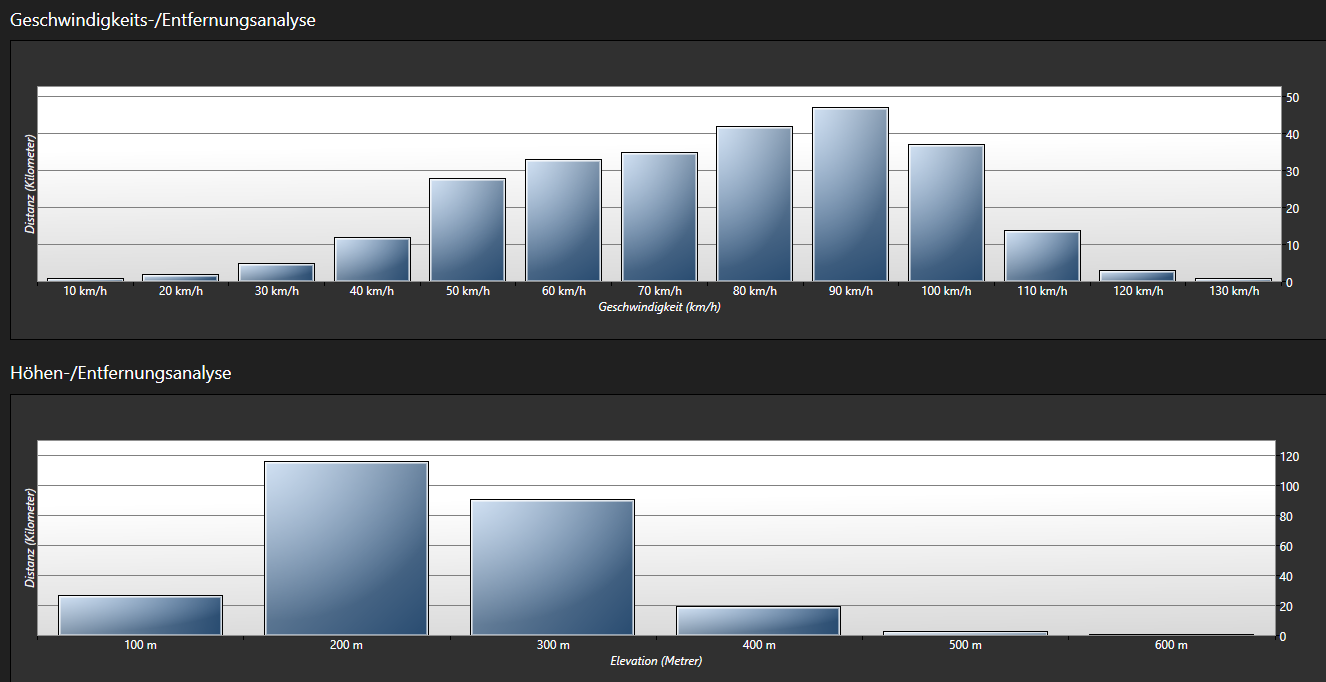Click the Geschwindigkeit (km/h) axis title
The image size is (1326, 682).
(659, 307)
